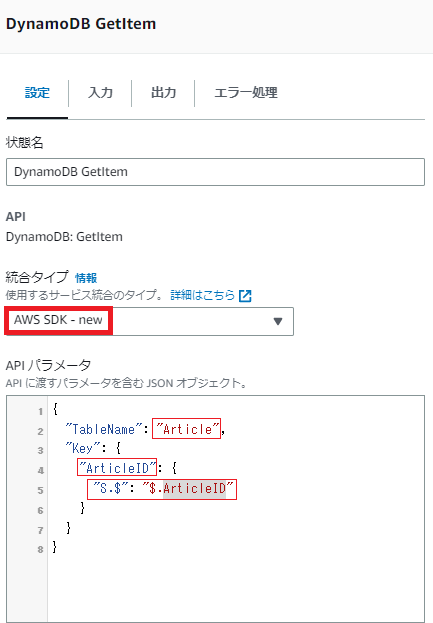The image size is (433, 623).
Task: Open the 詳細はこちら link
Action: (x=203, y=295)
